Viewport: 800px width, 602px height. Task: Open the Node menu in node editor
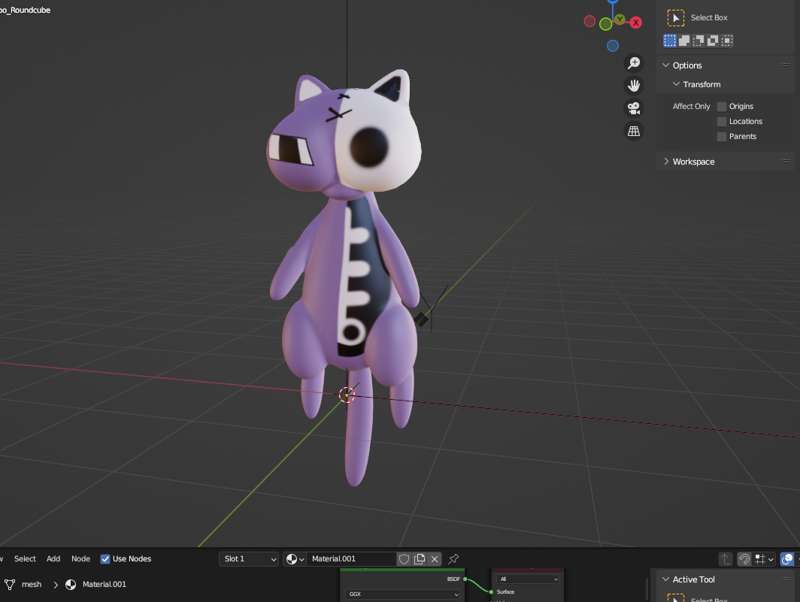[x=81, y=559]
